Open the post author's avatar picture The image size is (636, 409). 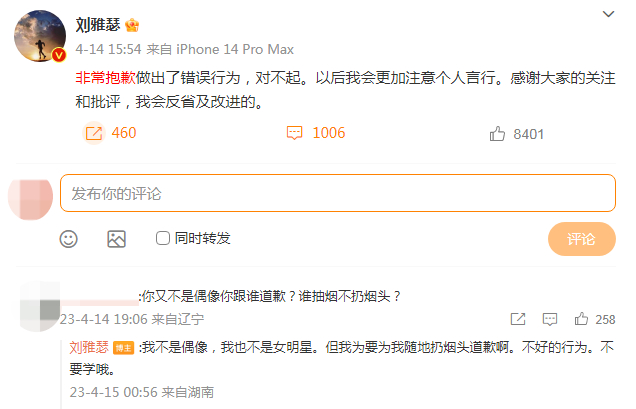pos(40,36)
